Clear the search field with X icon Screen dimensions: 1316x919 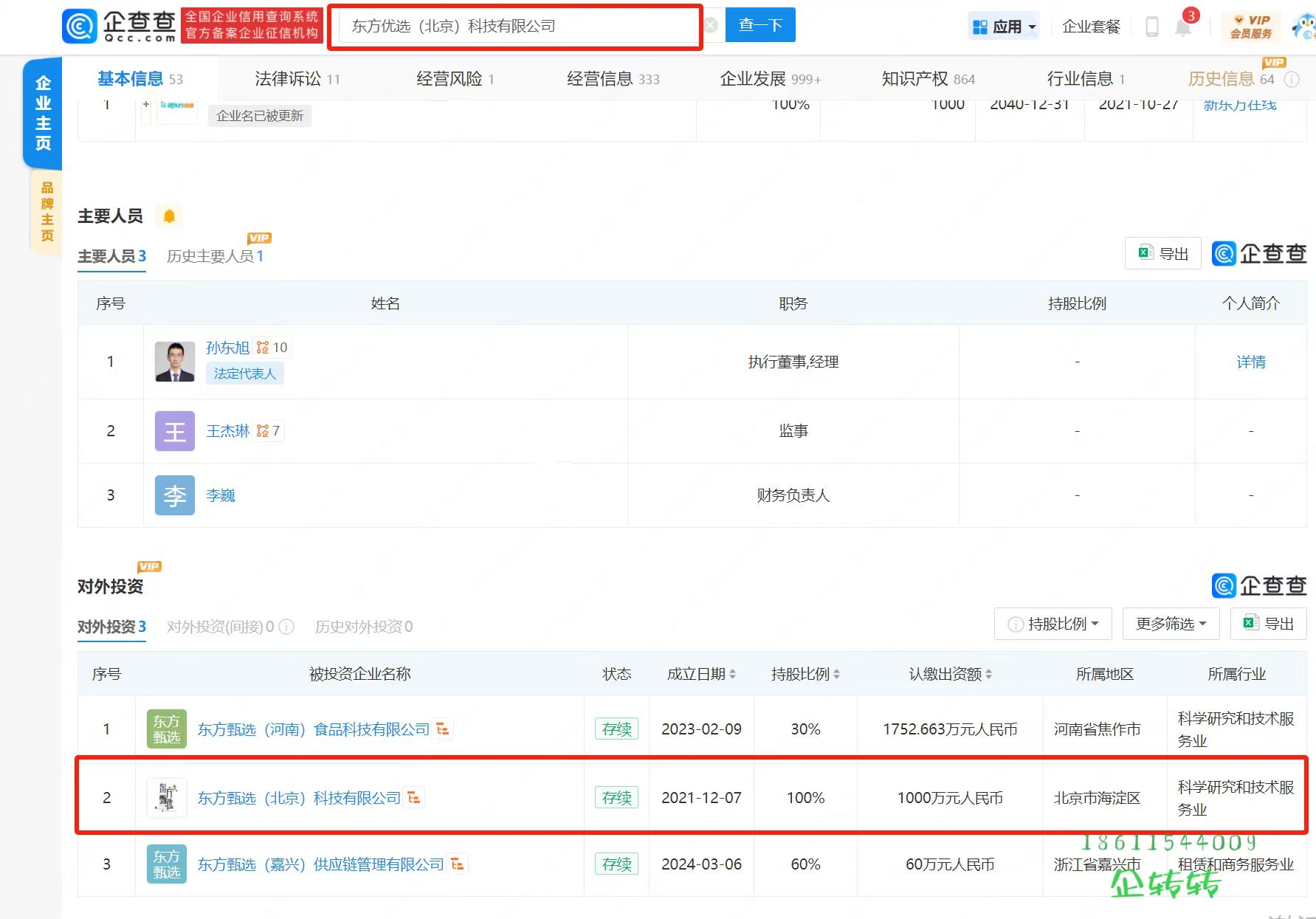[x=711, y=26]
